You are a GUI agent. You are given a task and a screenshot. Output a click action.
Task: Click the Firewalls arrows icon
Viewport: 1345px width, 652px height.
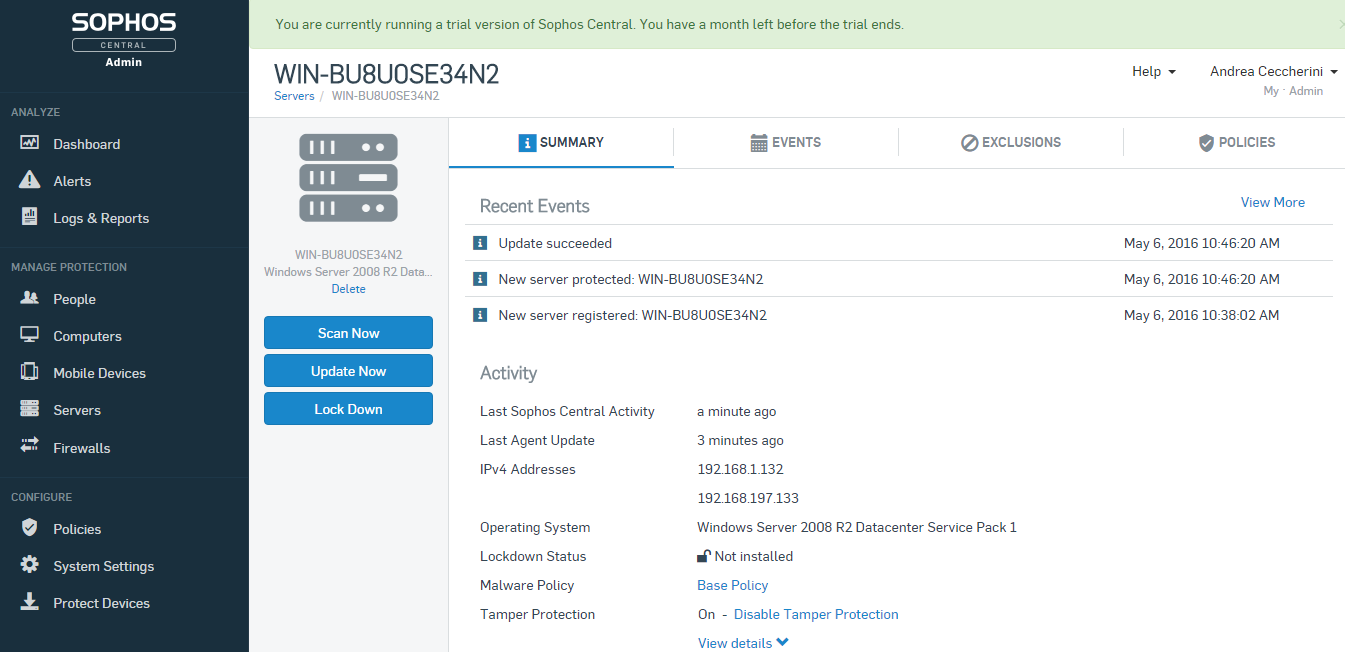[x=30, y=446]
